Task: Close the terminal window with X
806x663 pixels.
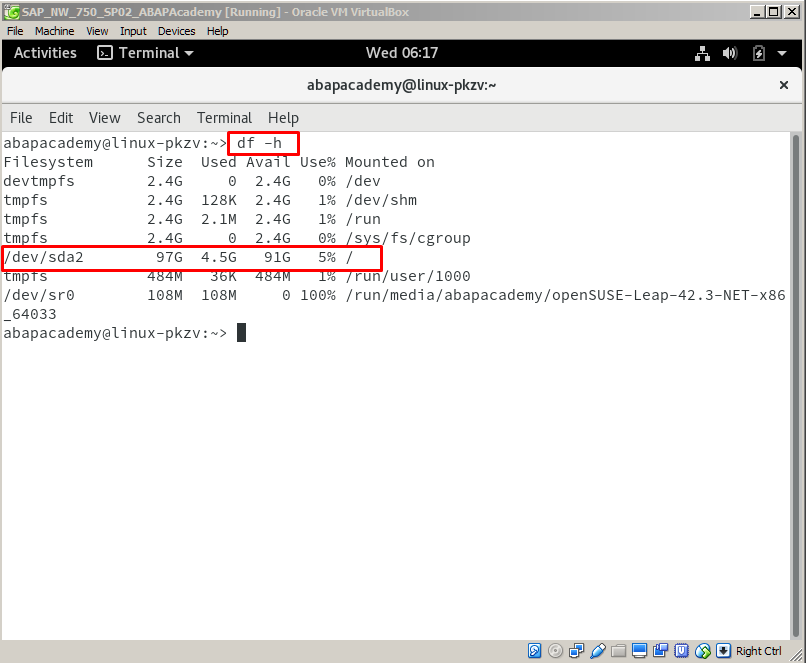Action: click(783, 85)
